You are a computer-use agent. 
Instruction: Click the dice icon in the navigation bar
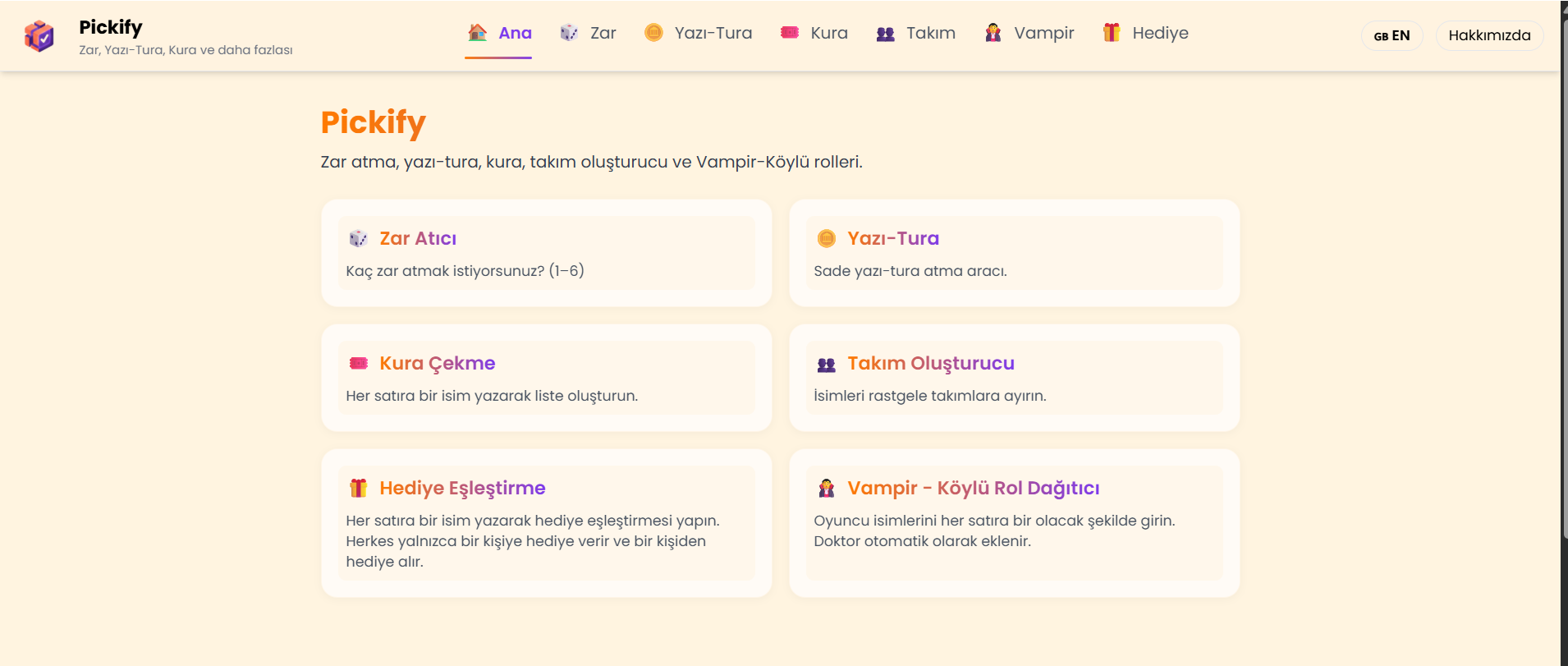(569, 33)
